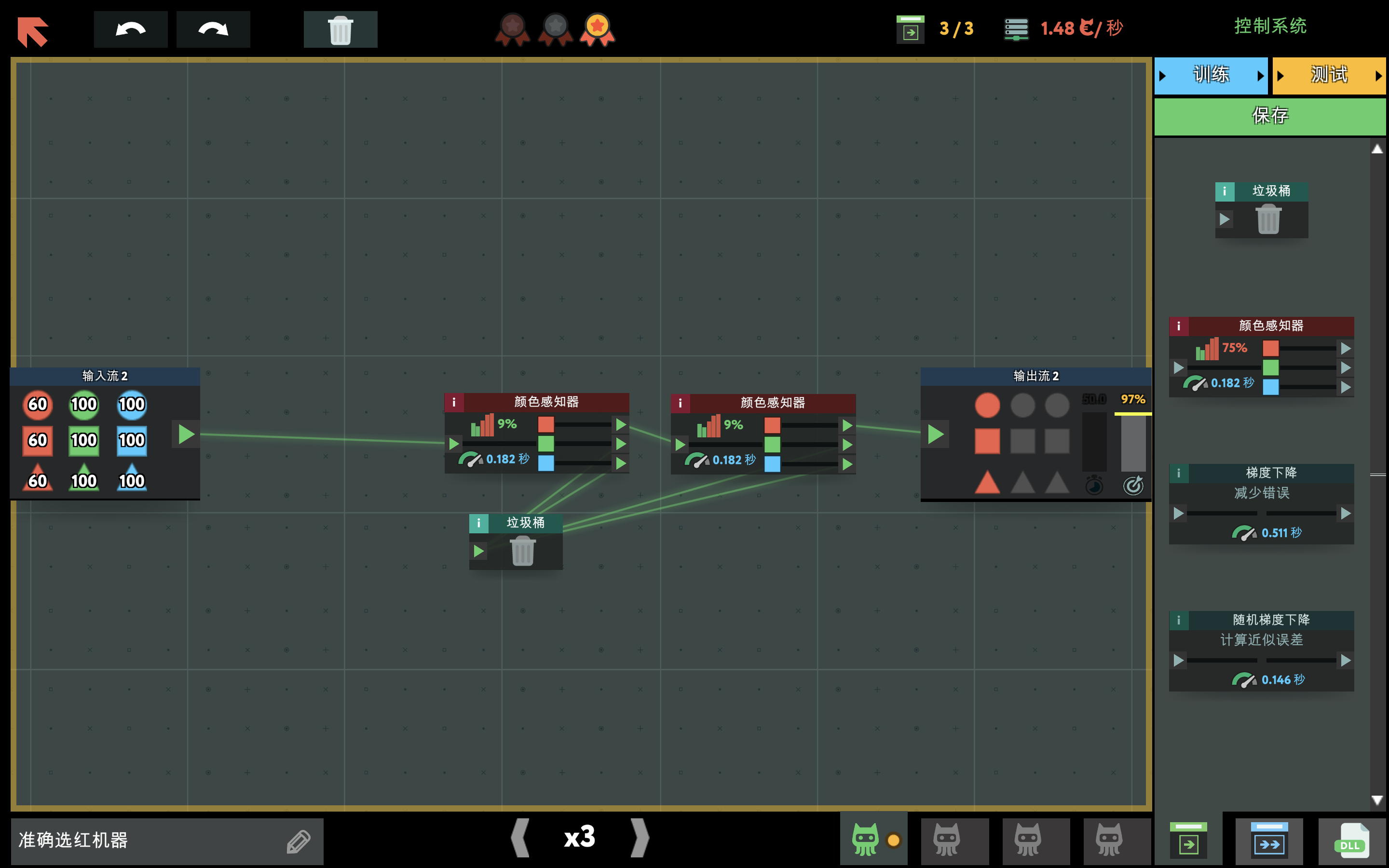This screenshot has height=868, width=1389.
Task: Click the red swatch on first 颜色感知器
Action: click(x=546, y=425)
